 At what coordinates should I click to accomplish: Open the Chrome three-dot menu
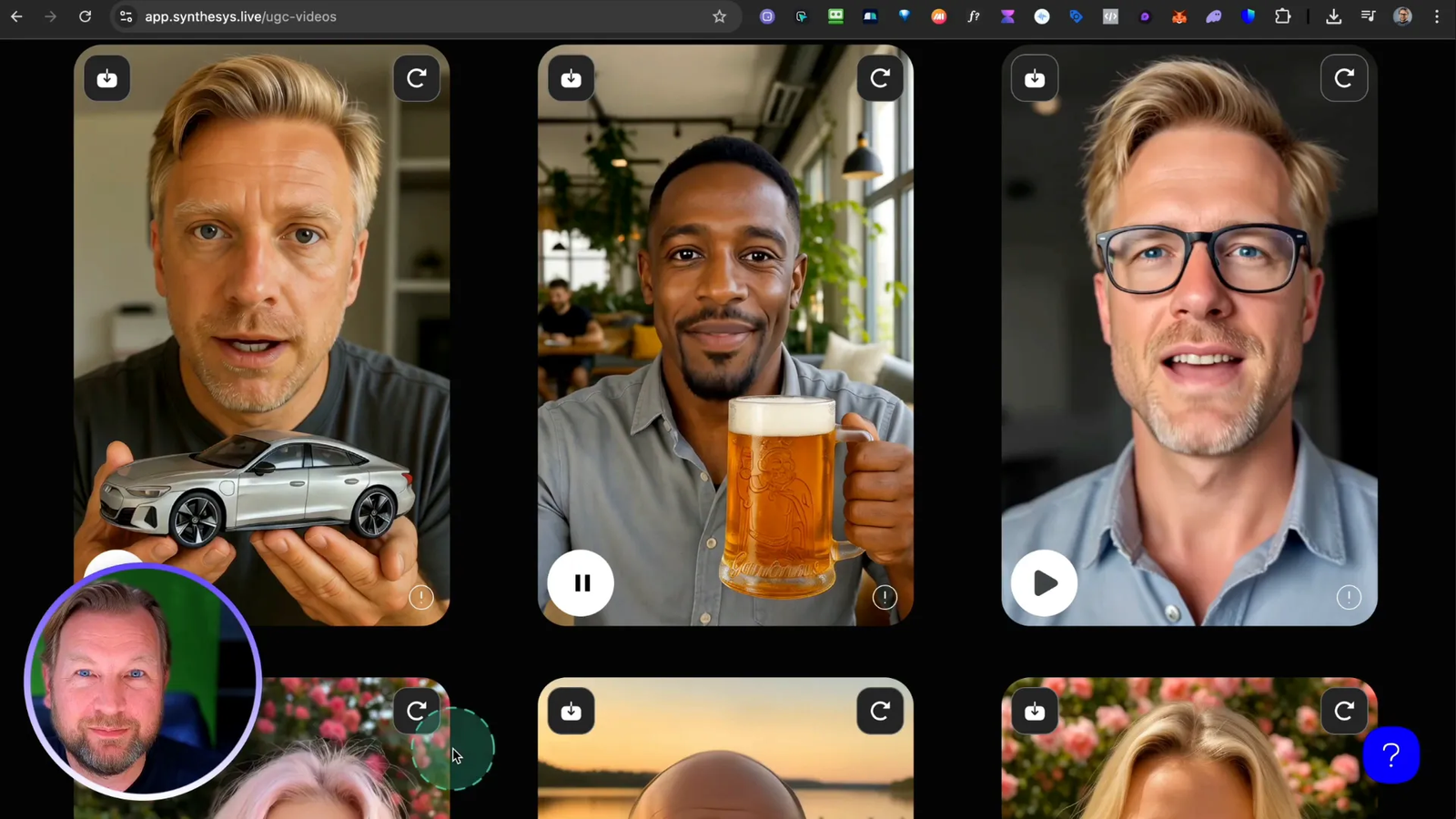tap(1437, 16)
